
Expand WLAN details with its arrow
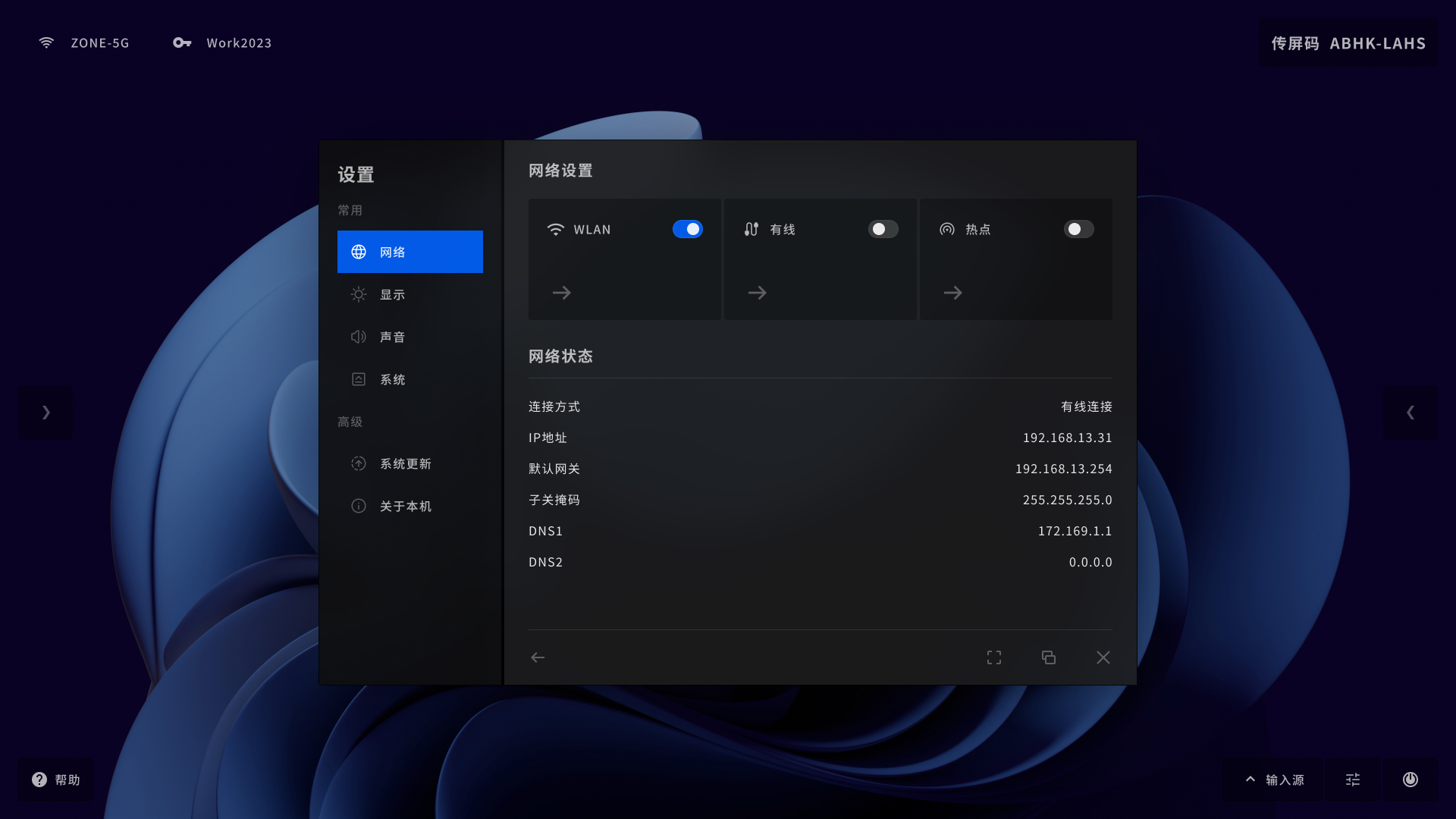562,293
